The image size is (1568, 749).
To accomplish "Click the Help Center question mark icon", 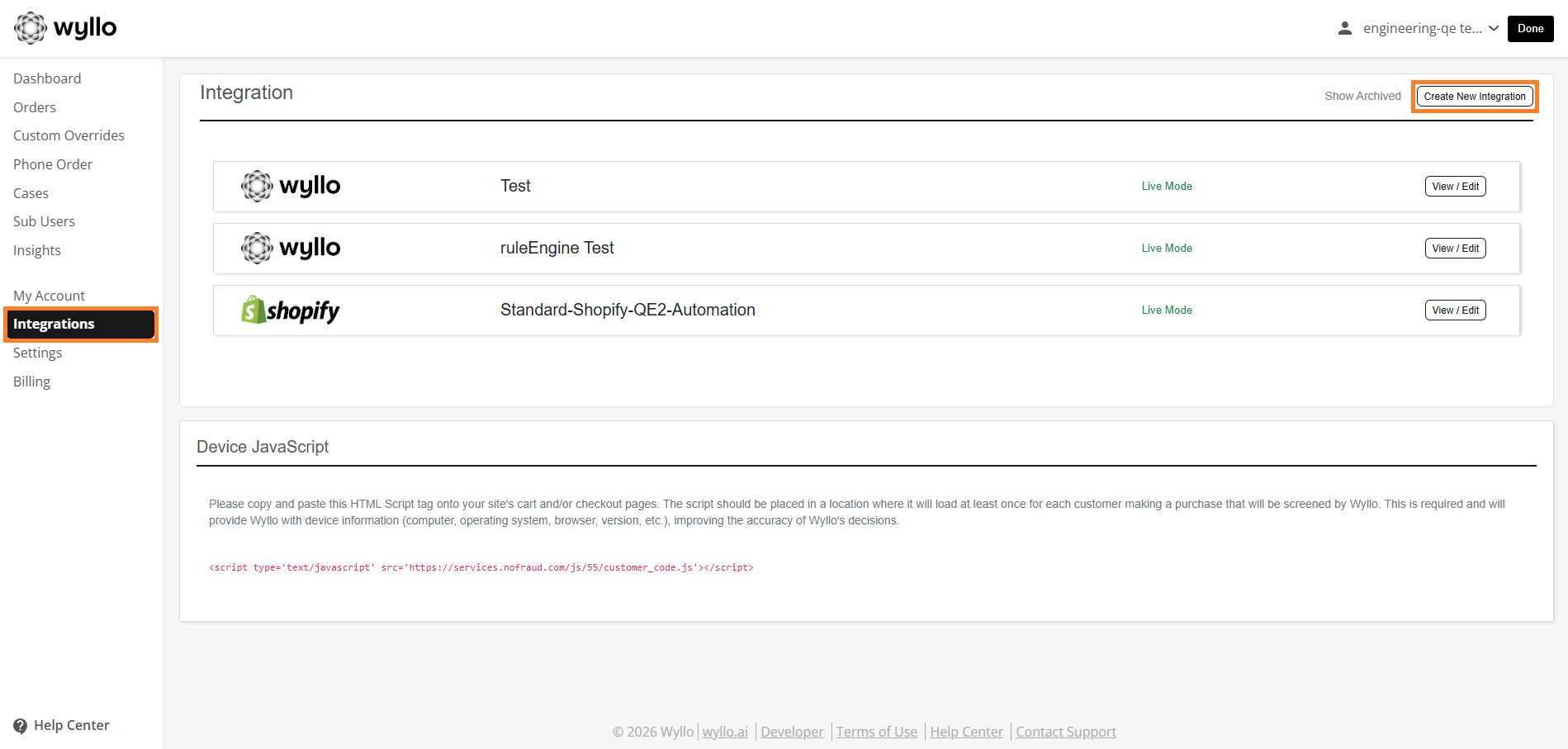I will pyautogui.click(x=21, y=726).
